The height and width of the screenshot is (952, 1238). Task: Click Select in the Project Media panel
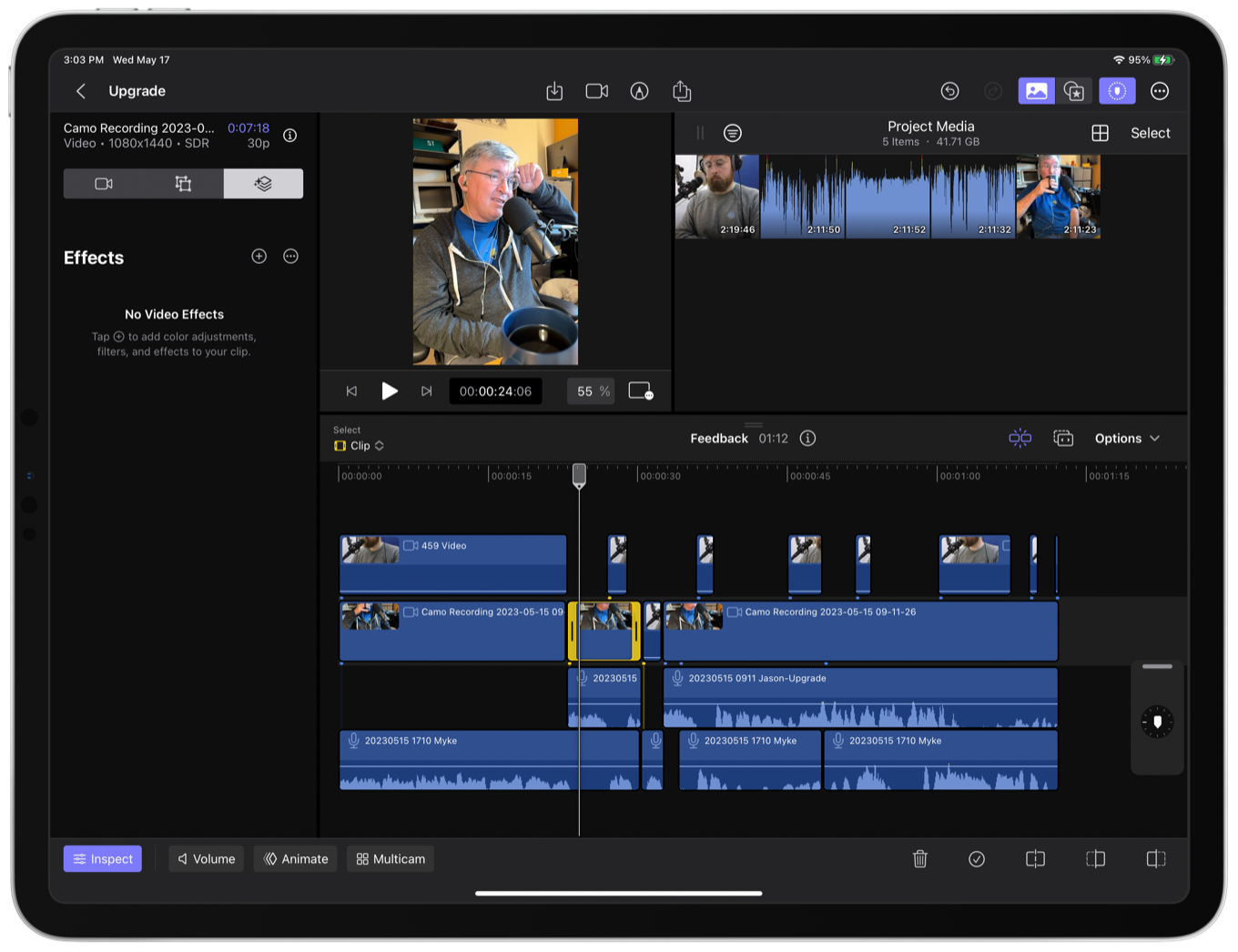tap(1150, 133)
